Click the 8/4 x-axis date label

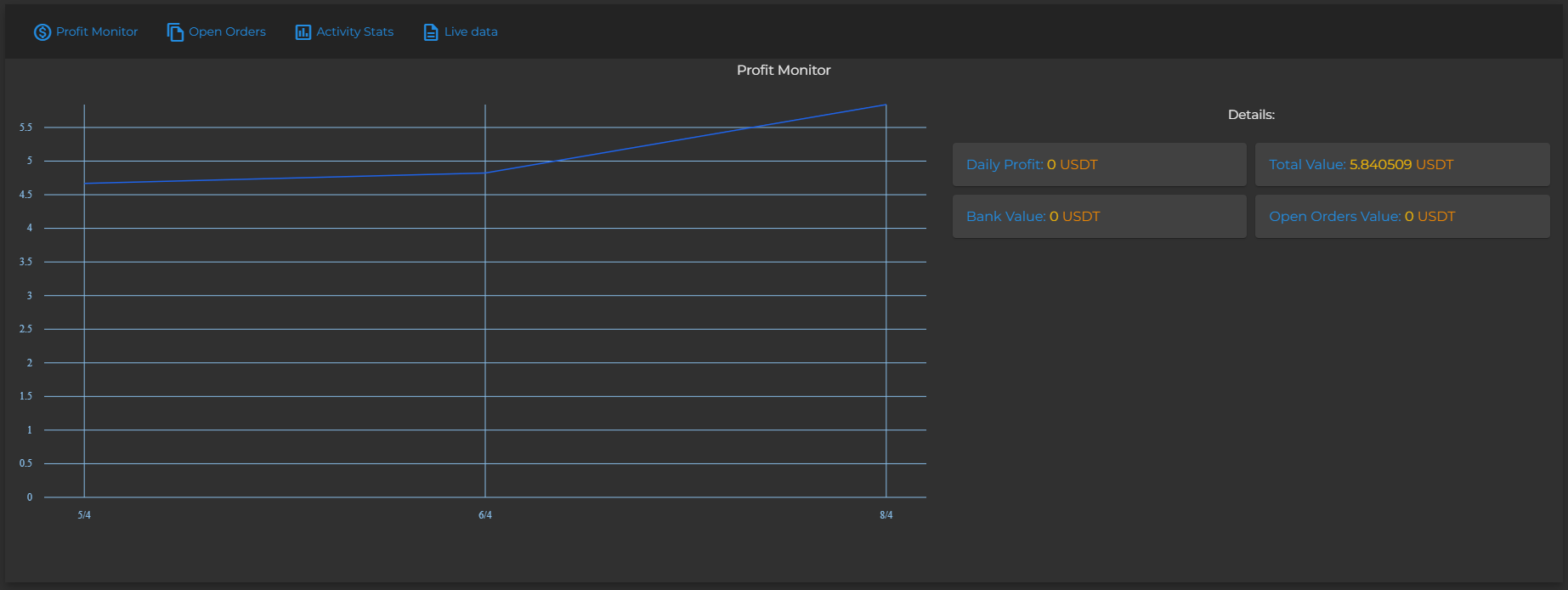(886, 515)
